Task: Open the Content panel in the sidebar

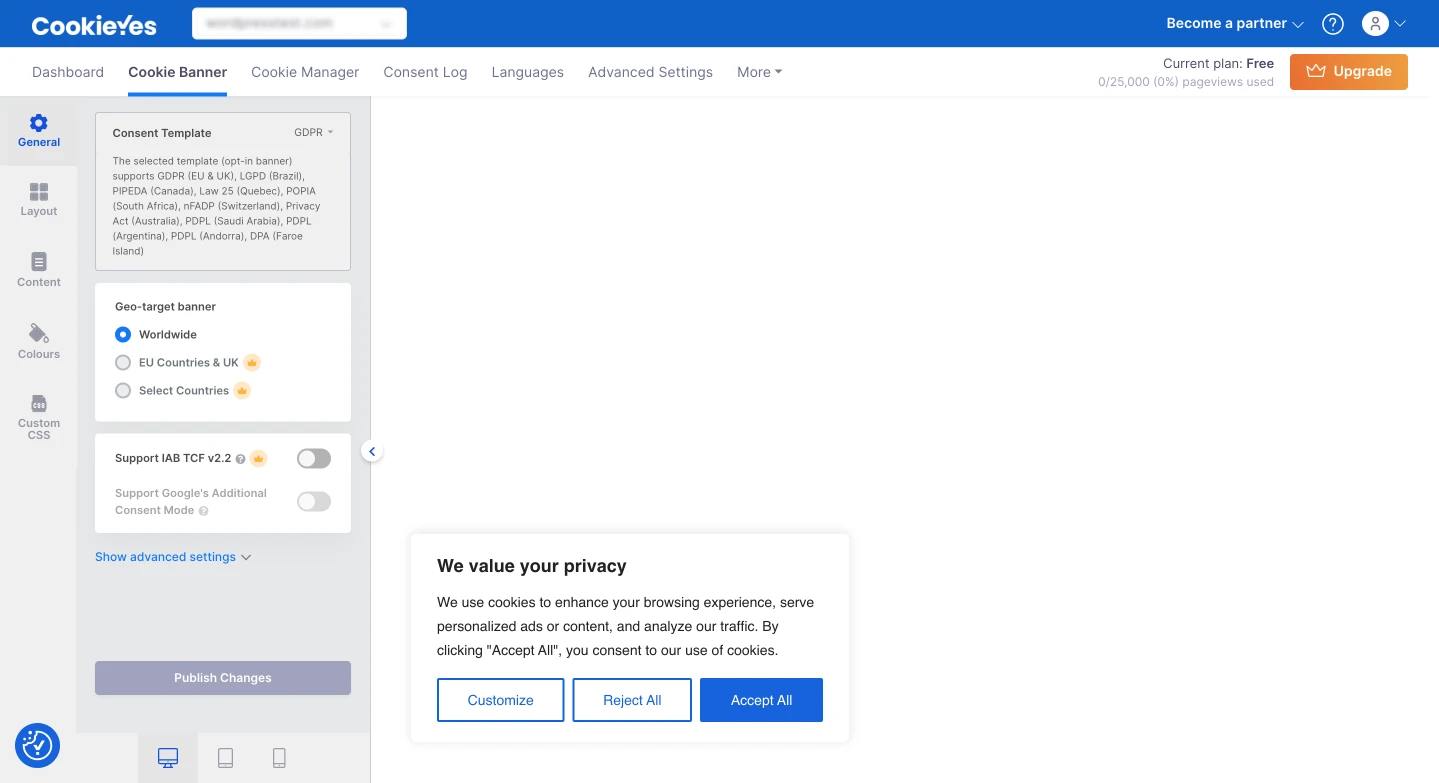Action: [38, 270]
